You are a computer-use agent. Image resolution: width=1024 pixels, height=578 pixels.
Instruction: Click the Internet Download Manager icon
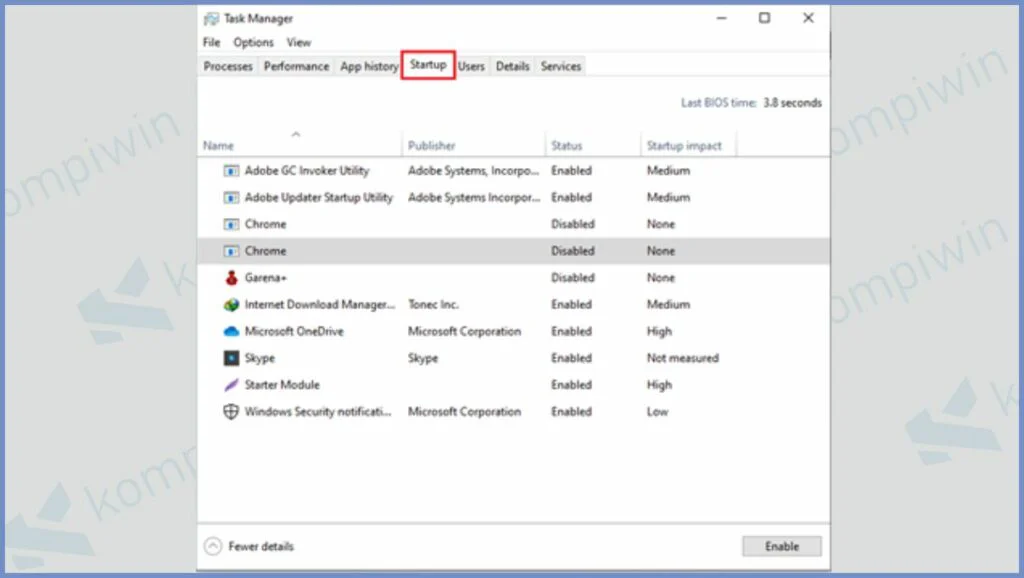click(x=231, y=305)
